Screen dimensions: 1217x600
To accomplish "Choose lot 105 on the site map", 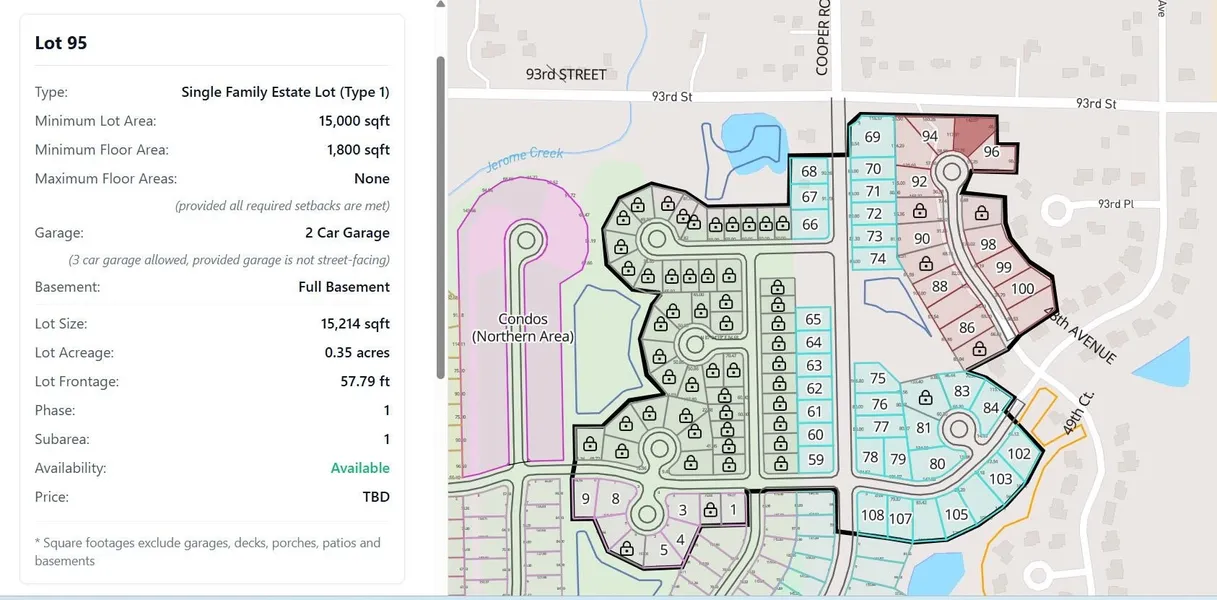I will click(956, 514).
